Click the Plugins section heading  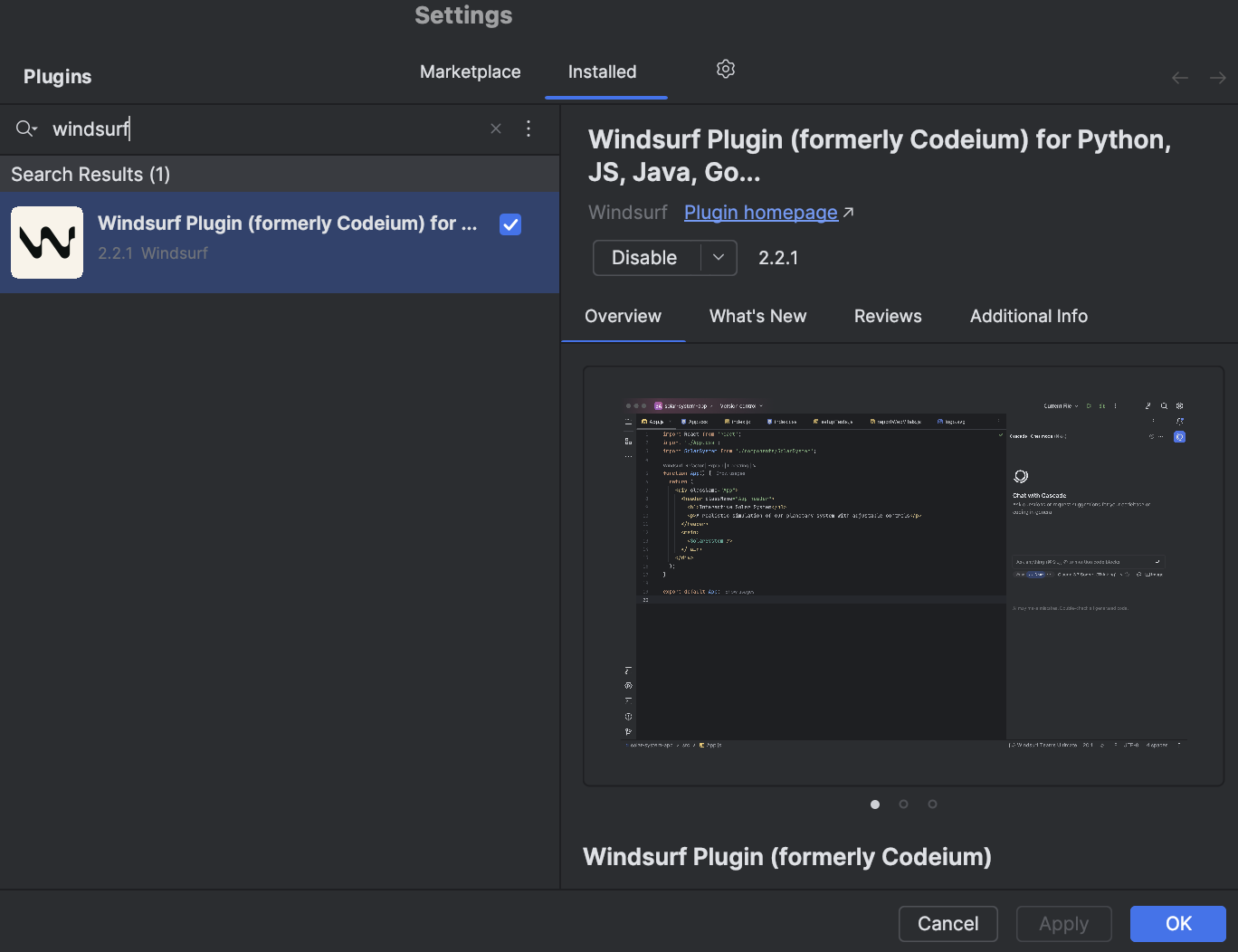pyautogui.click(x=58, y=77)
